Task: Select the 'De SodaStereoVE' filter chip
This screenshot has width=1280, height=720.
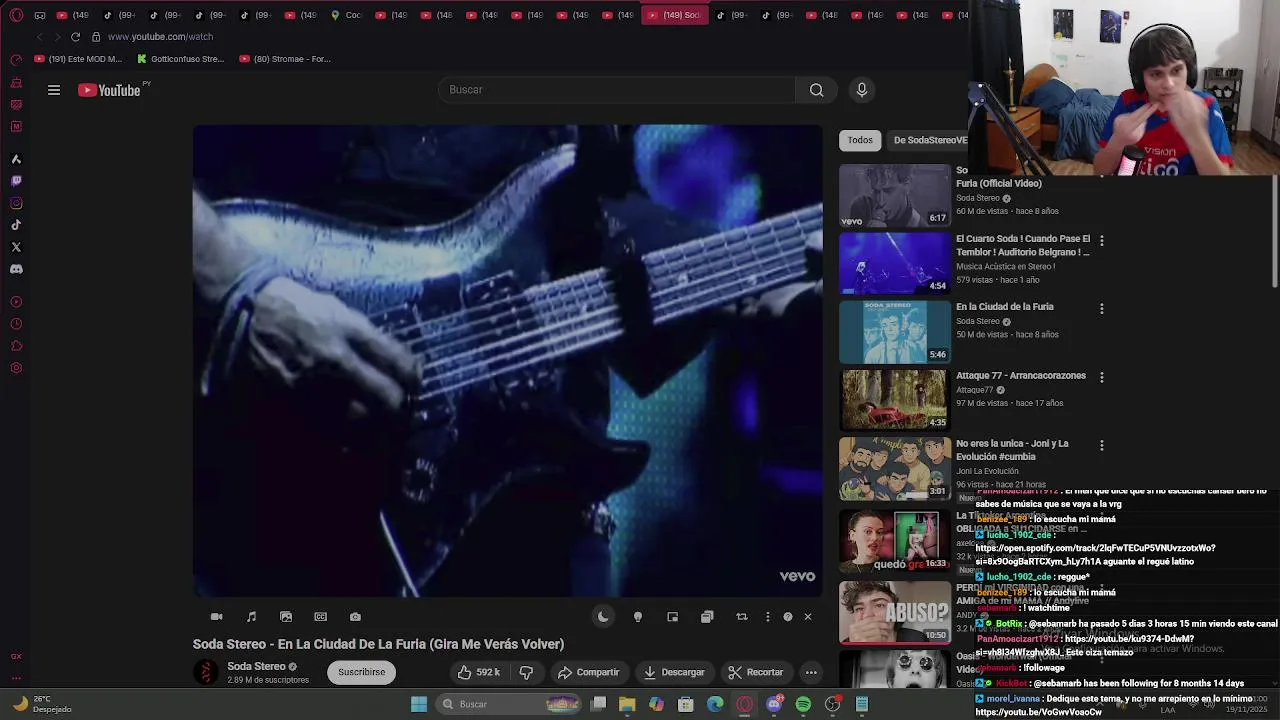Action: click(929, 140)
